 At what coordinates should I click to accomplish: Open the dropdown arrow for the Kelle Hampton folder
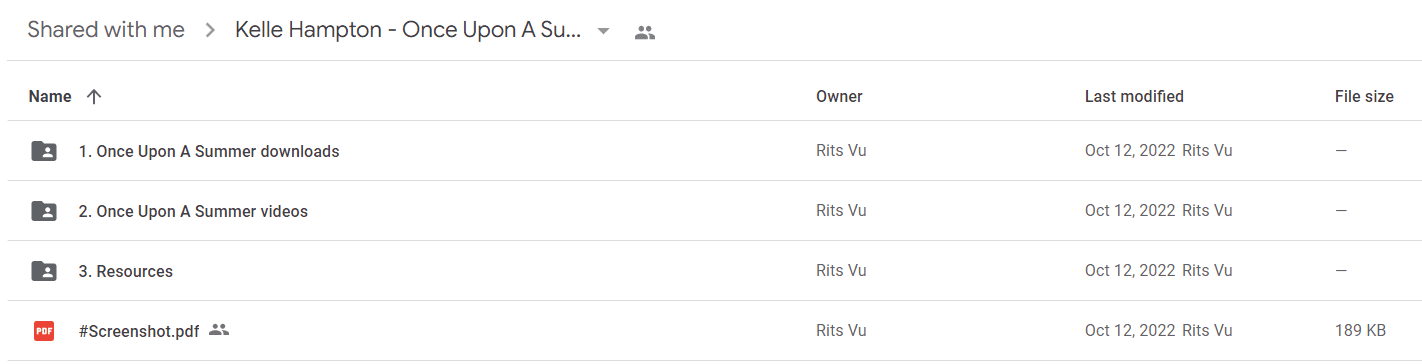tap(603, 31)
